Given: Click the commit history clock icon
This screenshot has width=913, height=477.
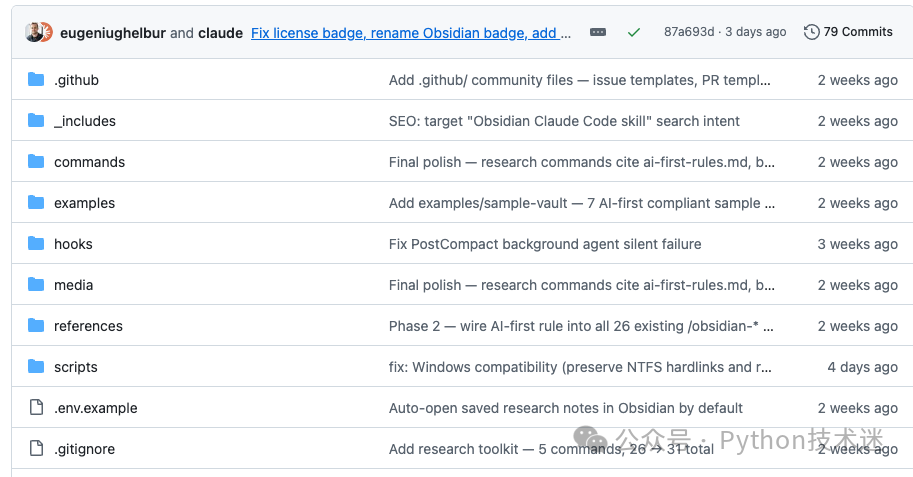Looking at the screenshot, I should click(812, 32).
